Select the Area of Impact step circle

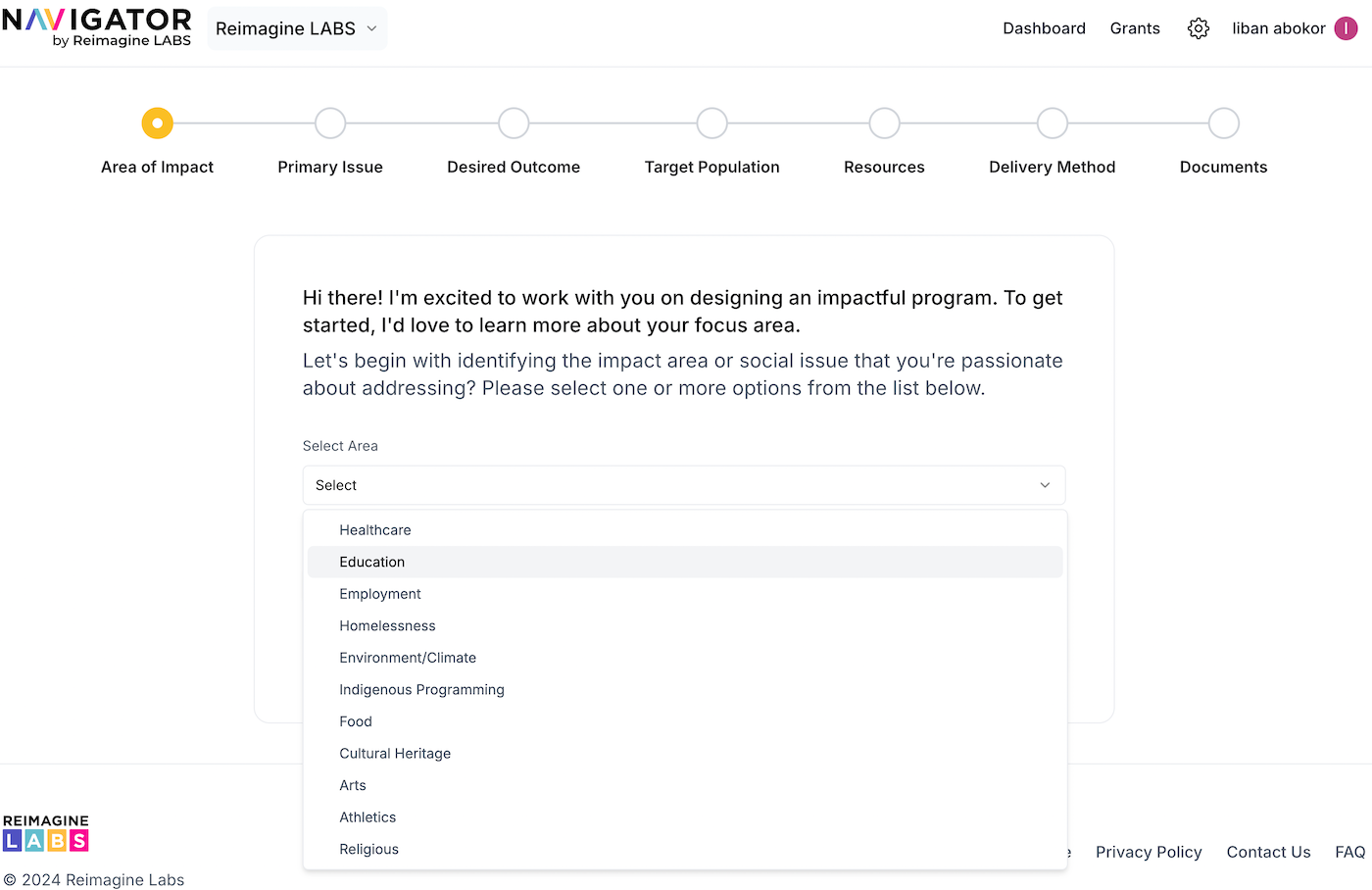tap(157, 124)
